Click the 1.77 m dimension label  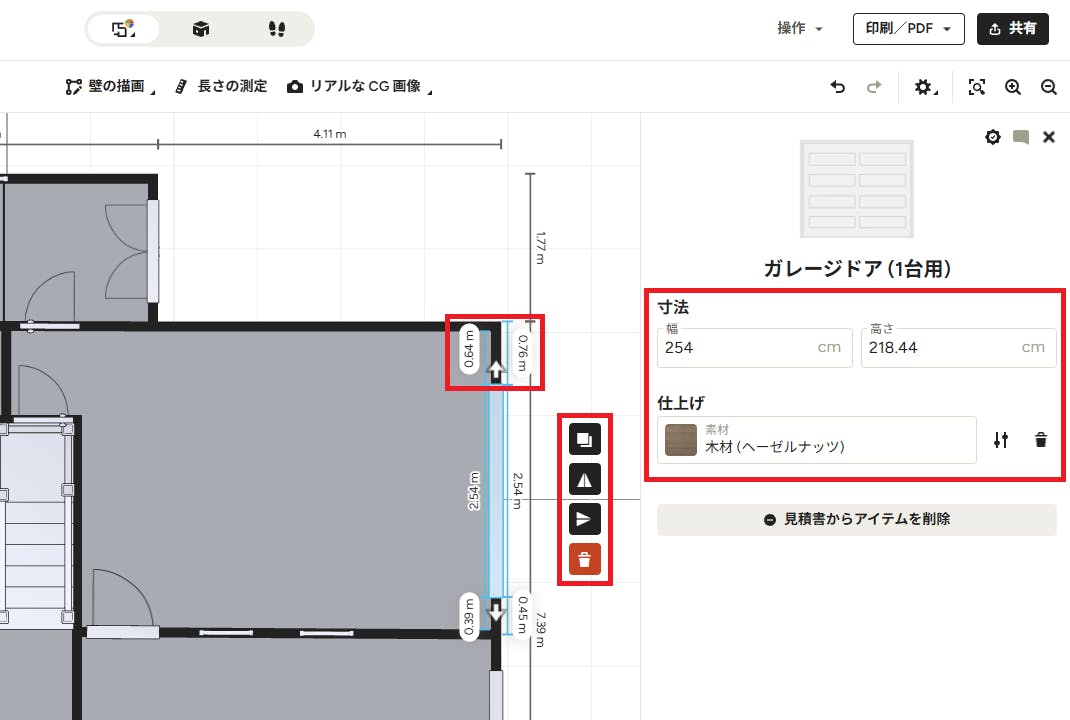(540, 248)
